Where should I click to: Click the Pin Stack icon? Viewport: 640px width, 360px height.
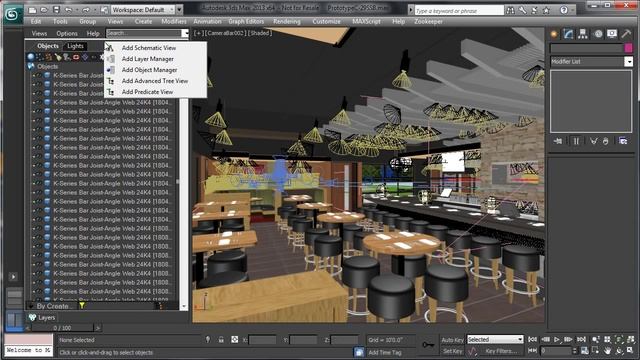(x=558, y=141)
